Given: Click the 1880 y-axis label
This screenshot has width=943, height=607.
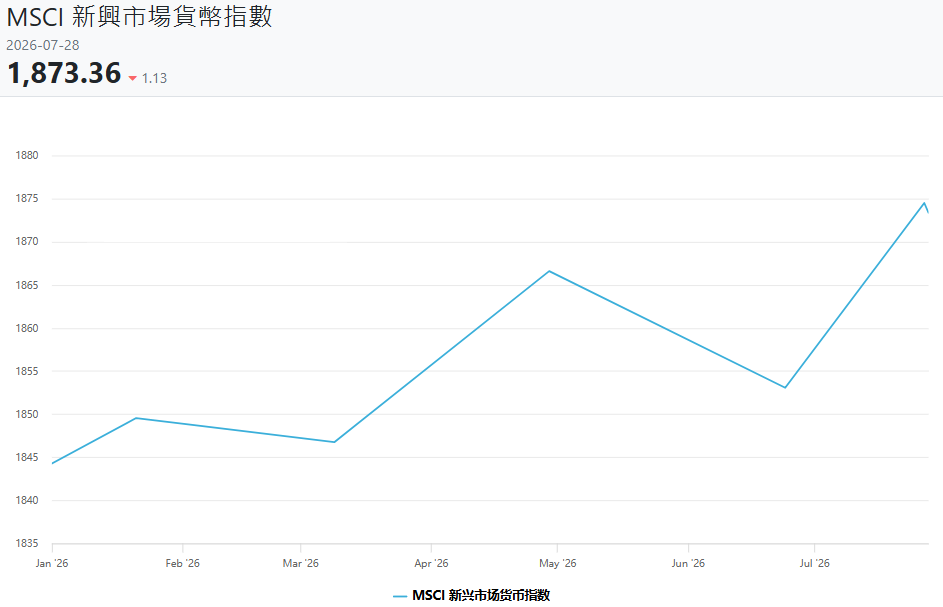Looking at the screenshot, I should 27,155.
